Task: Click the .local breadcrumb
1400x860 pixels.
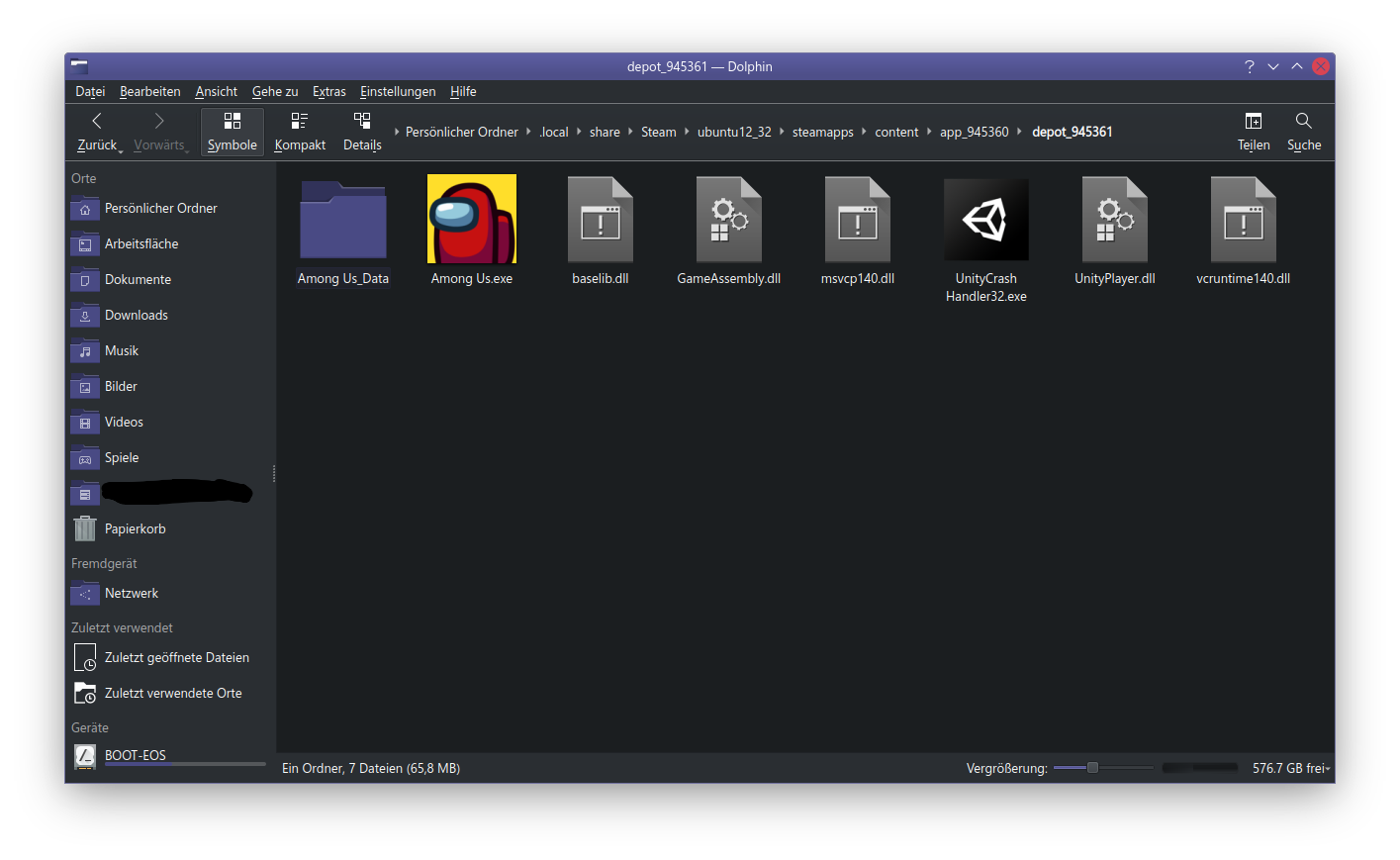Action: (554, 132)
